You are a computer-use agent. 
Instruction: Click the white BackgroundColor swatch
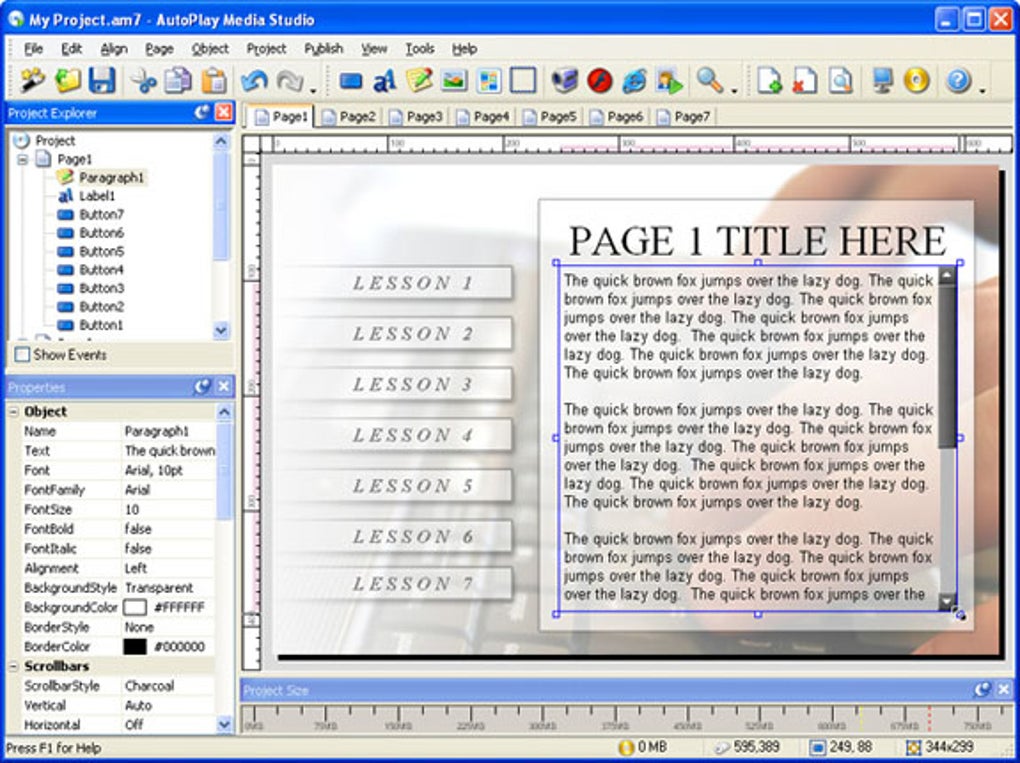click(135, 608)
